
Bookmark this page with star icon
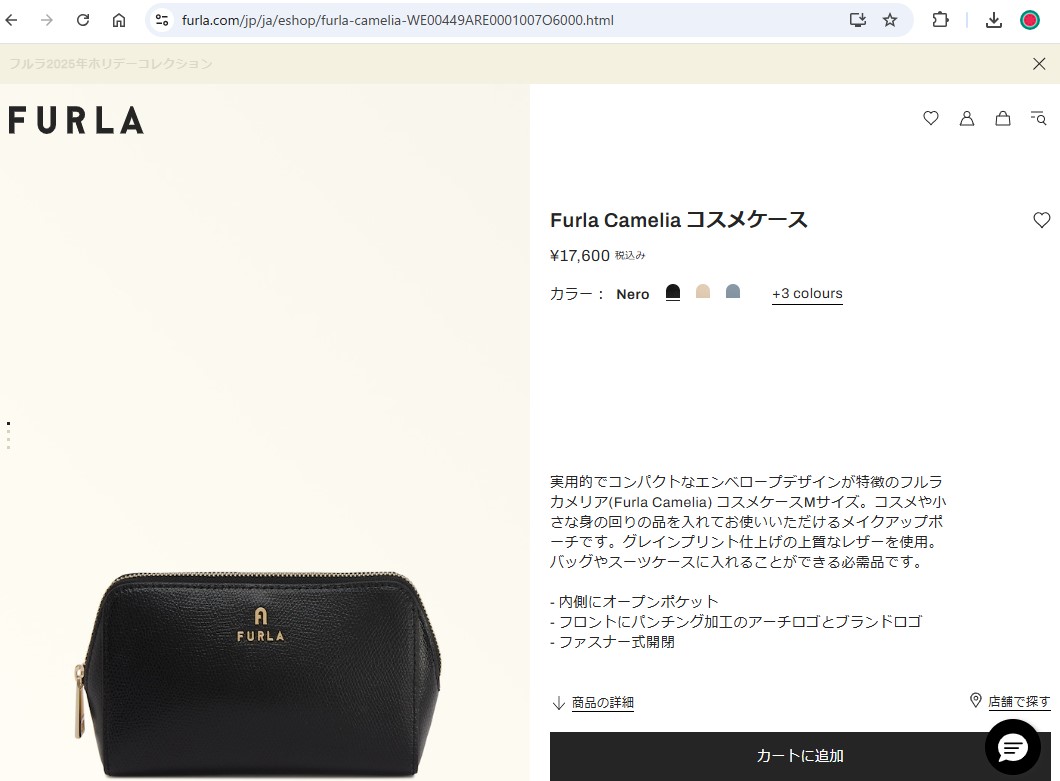click(890, 20)
